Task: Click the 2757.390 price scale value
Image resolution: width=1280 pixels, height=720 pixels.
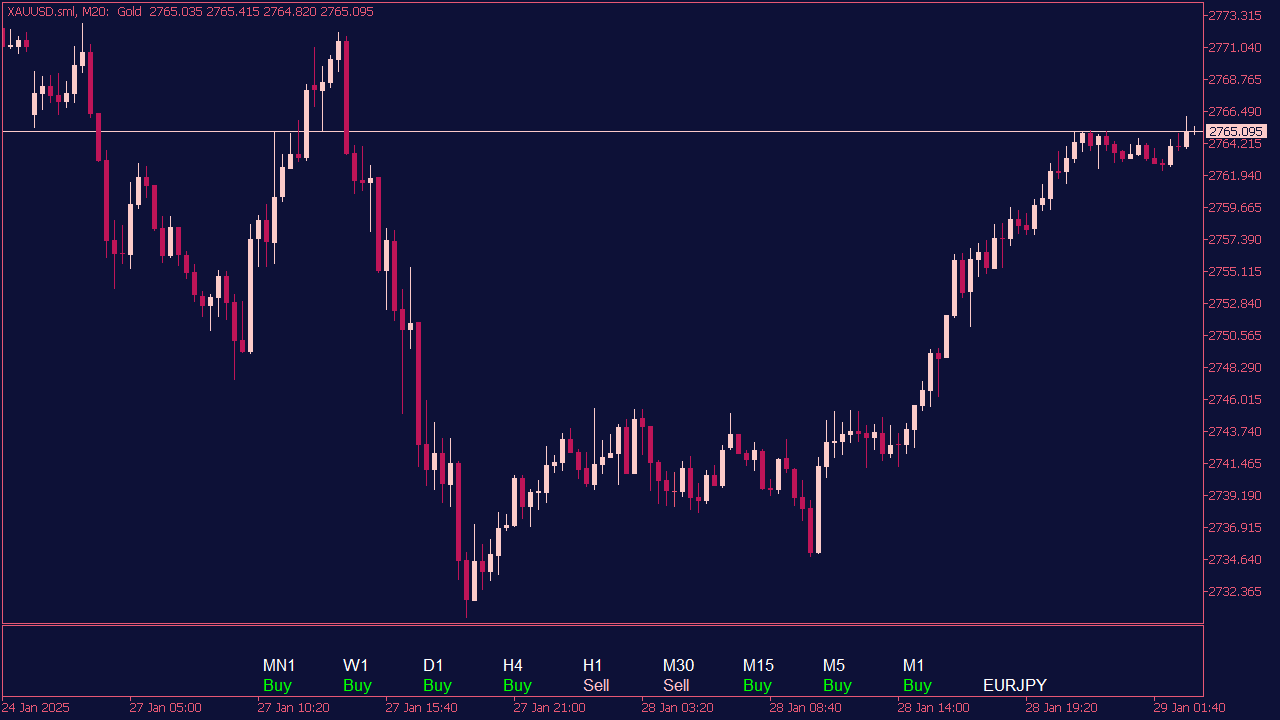Action: point(1235,239)
